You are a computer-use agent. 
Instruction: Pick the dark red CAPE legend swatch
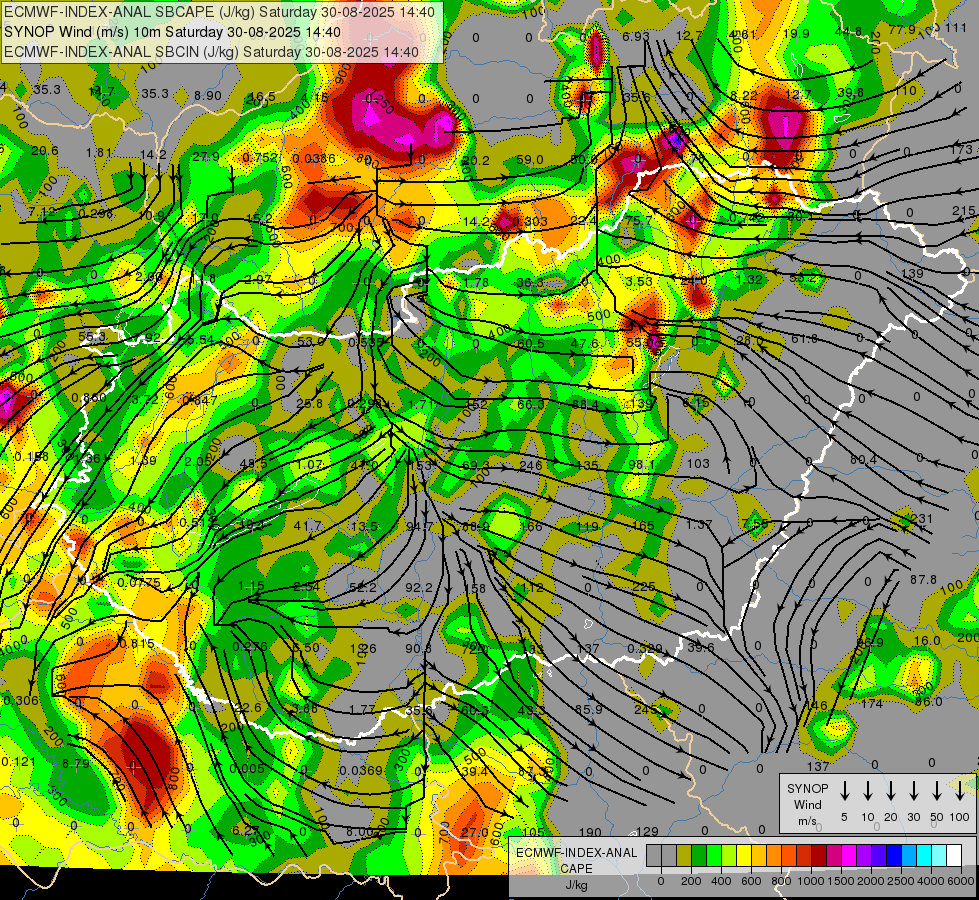pyautogui.click(x=819, y=855)
